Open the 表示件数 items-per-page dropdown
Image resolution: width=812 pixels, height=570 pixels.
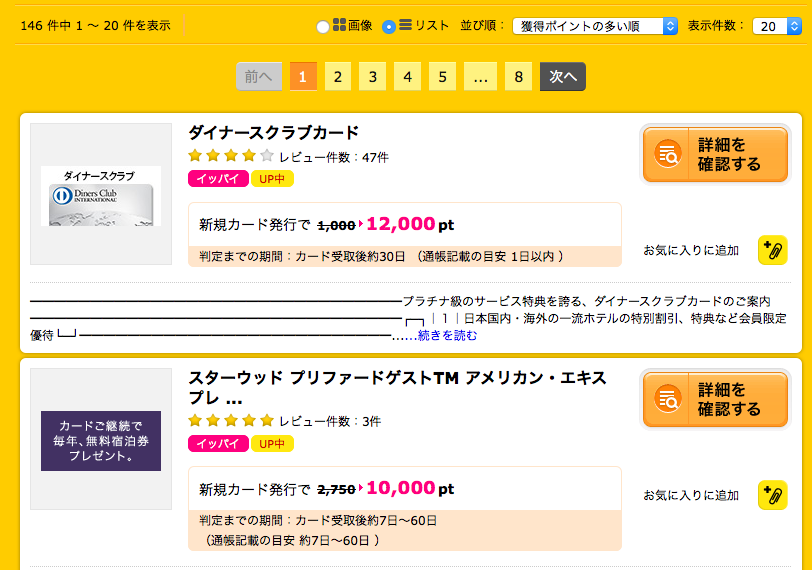click(x=777, y=26)
